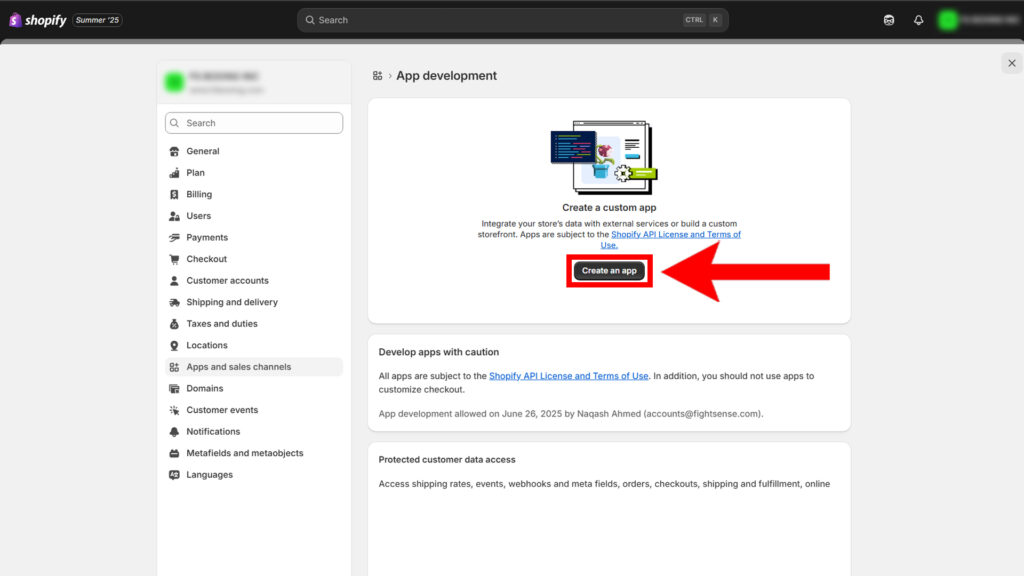Click the Create a custom app title
The width and height of the screenshot is (1024, 576).
click(609, 208)
